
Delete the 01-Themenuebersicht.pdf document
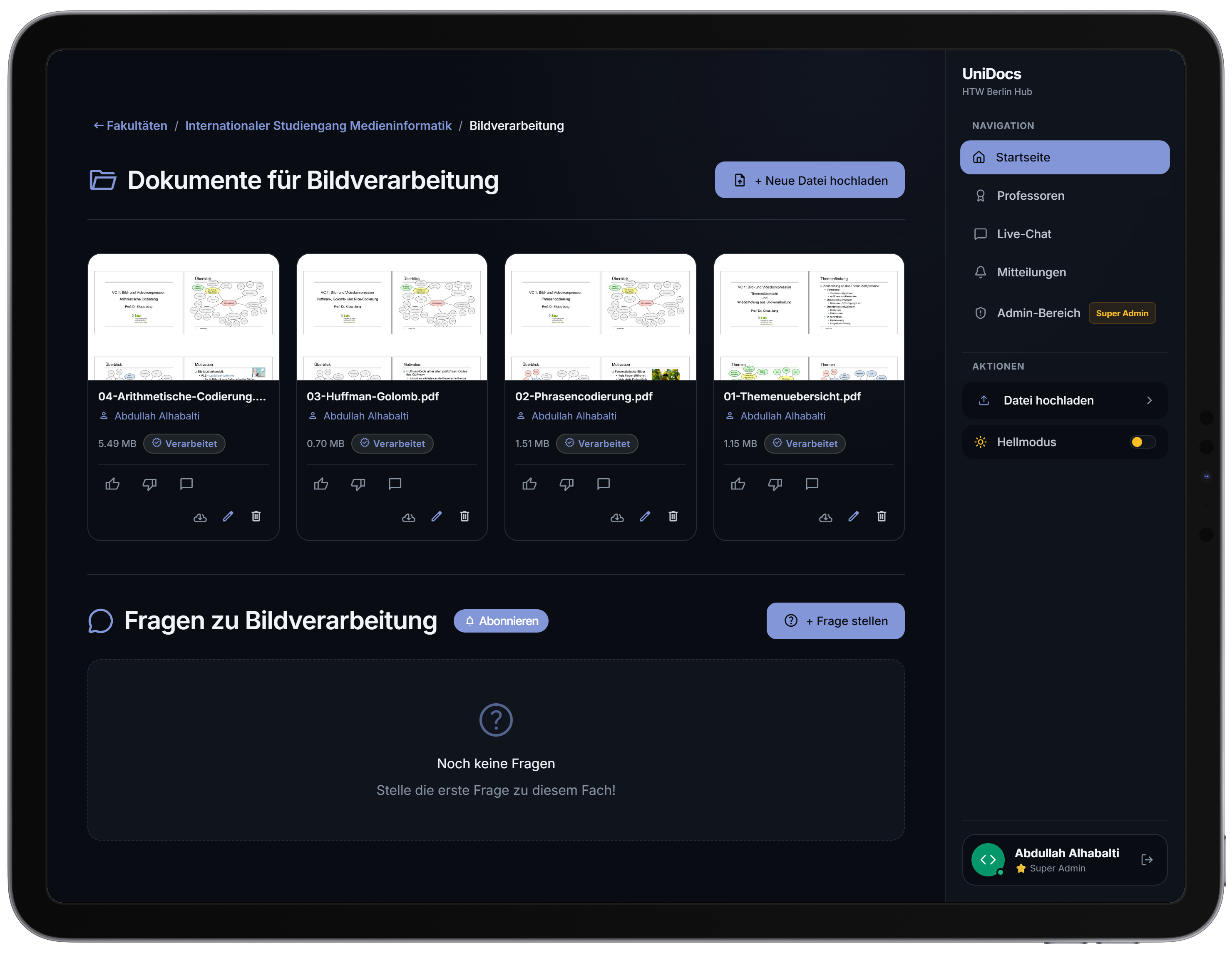tap(882, 516)
